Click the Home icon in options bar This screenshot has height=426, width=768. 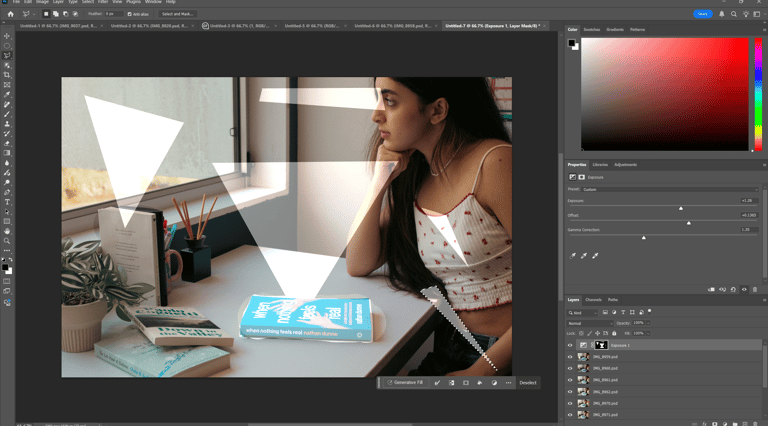point(9,14)
